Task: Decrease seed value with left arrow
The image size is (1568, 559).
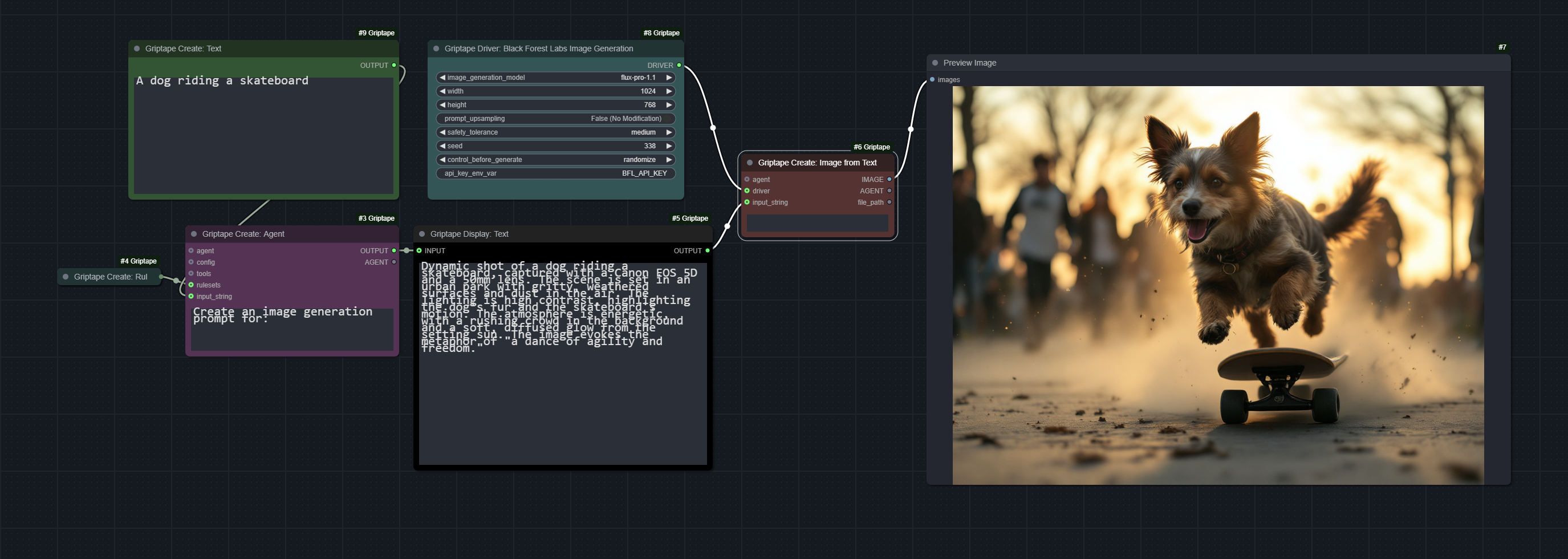Action: pyautogui.click(x=442, y=146)
